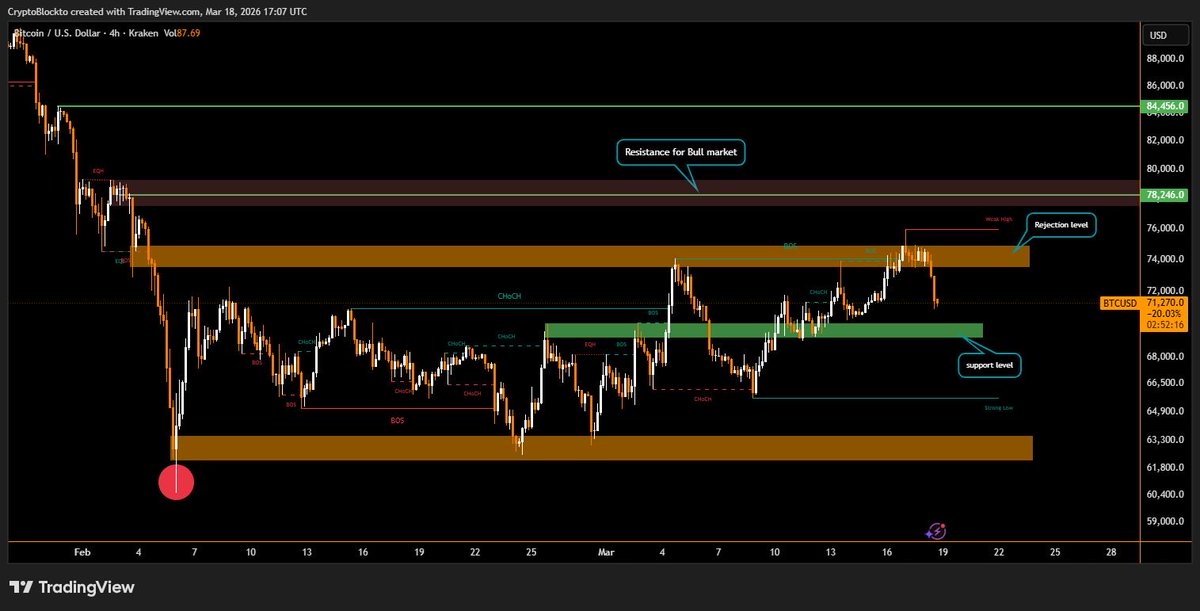Click 63,300.0 on the price axis
This screenshot has height=611, width=1200.
(1165, 440)
